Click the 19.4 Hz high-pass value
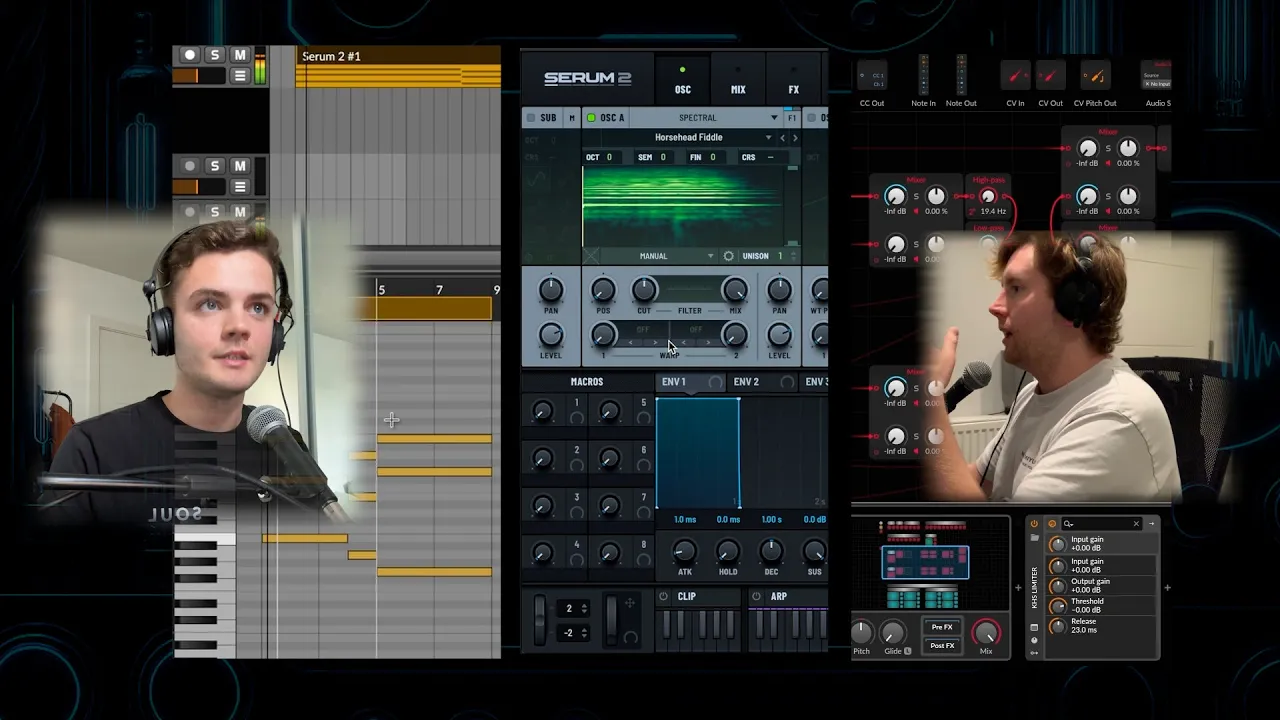 click(993, 212)
